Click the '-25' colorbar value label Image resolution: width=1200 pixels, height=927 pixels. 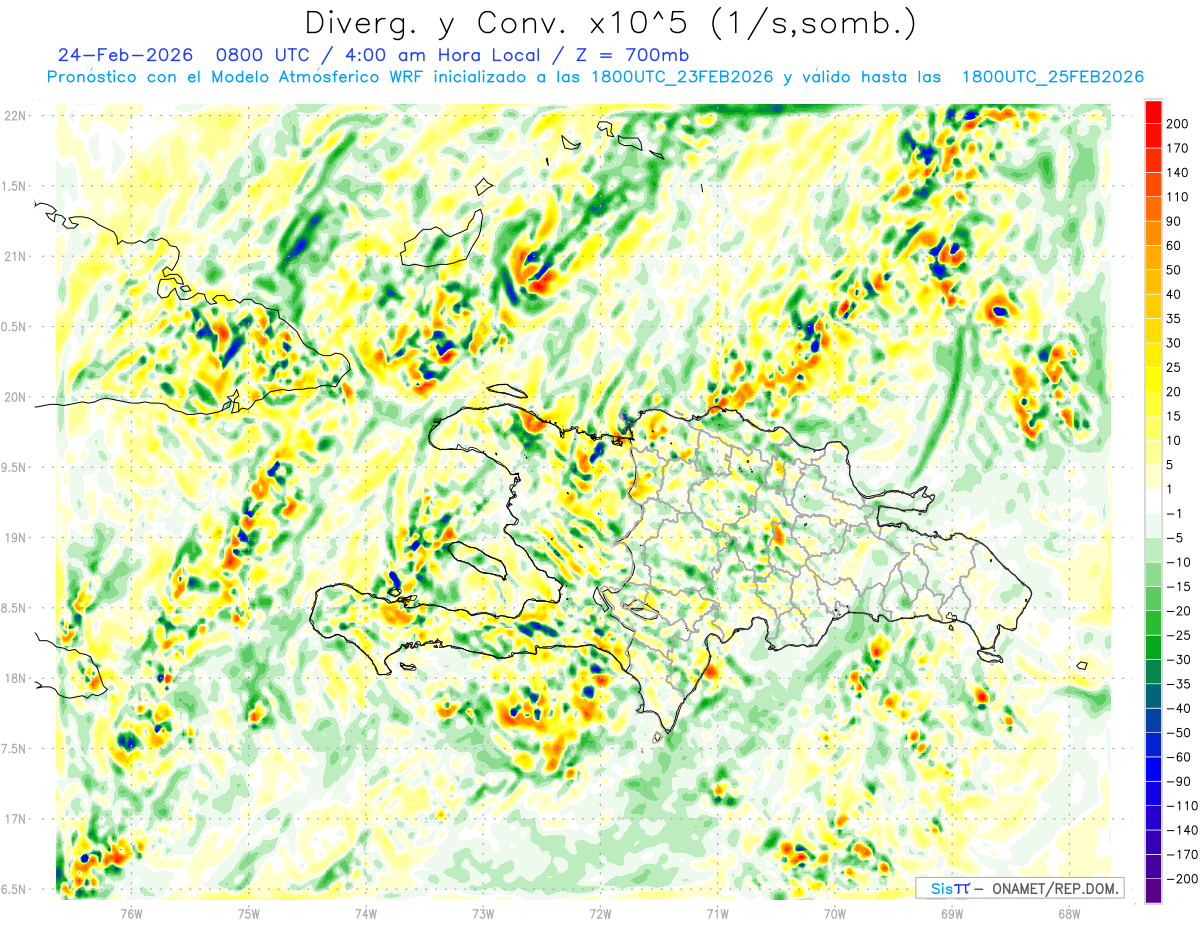pyautogui.click(x=1177, y=635)
